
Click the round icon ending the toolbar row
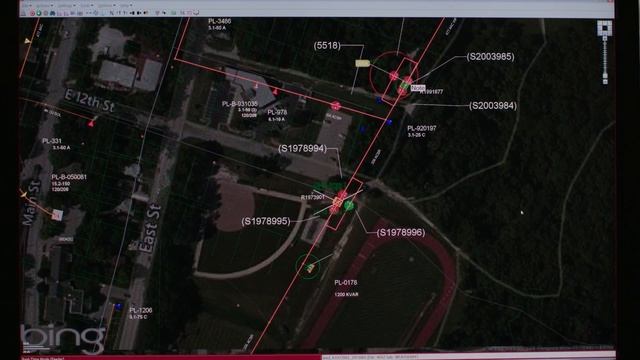(196, 13)
